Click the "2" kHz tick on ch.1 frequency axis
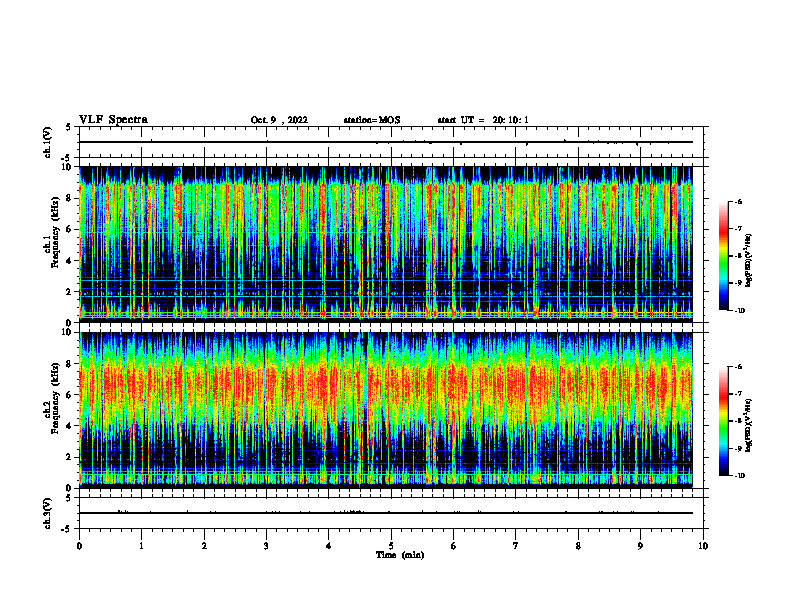The image size is (792, 612). coord(70,292)
